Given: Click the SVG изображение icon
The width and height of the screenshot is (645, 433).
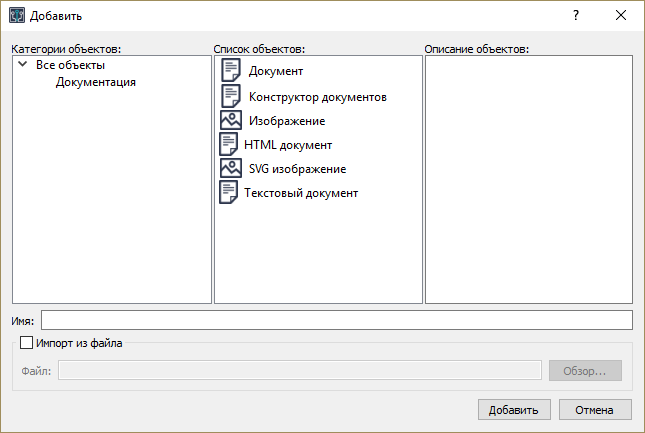Looking at the screenshot, I should (x=230, y=168).
